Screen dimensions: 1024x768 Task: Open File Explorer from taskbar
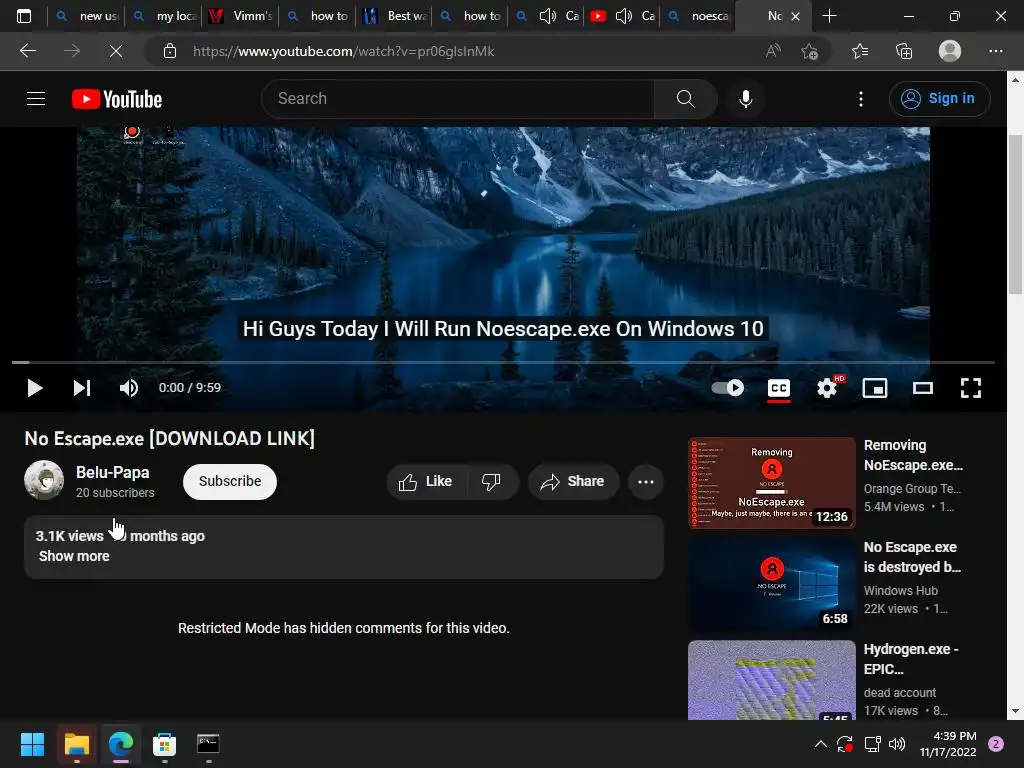pos(76,744)
